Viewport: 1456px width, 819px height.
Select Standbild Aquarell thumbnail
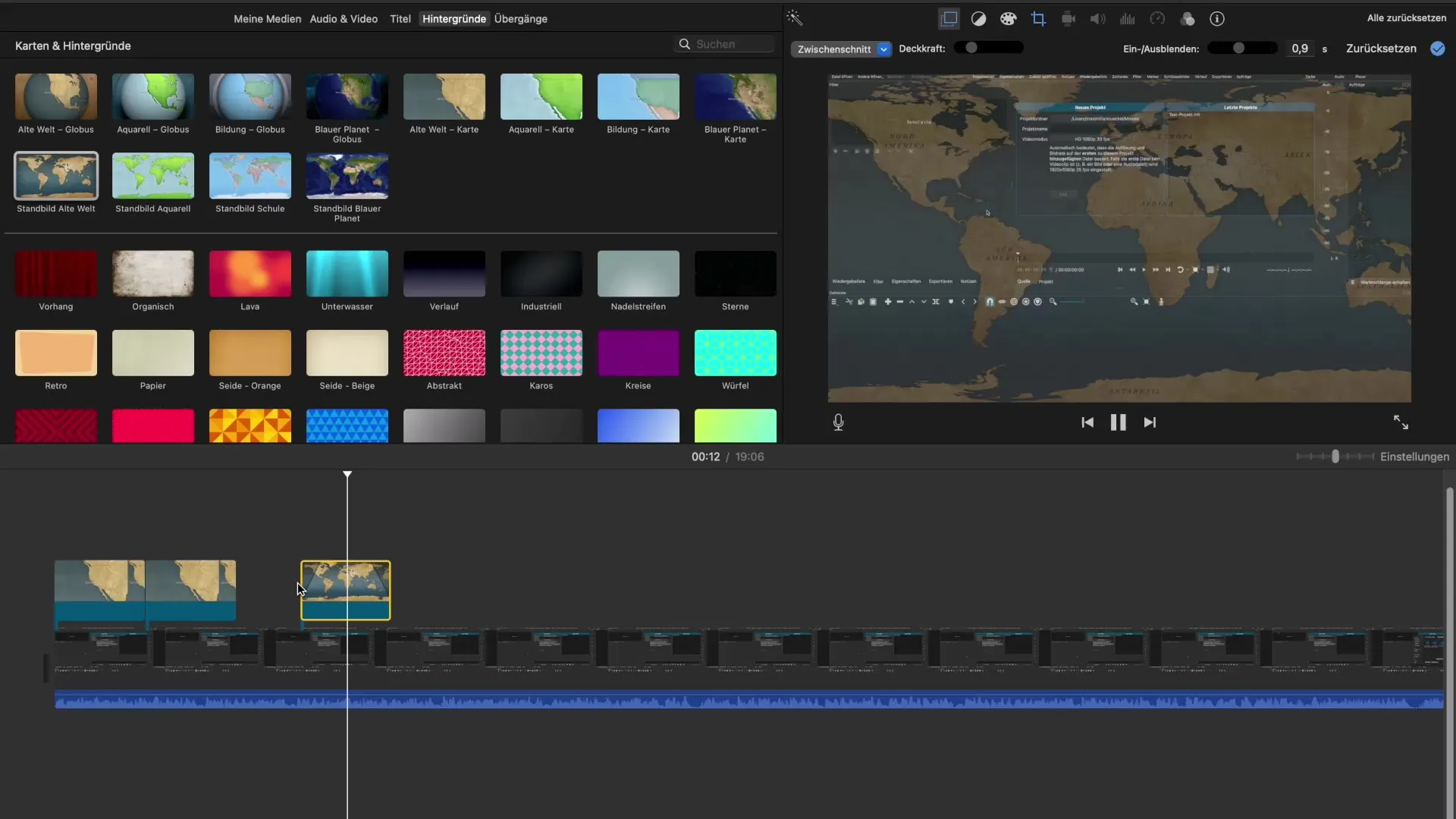[153, 175]
